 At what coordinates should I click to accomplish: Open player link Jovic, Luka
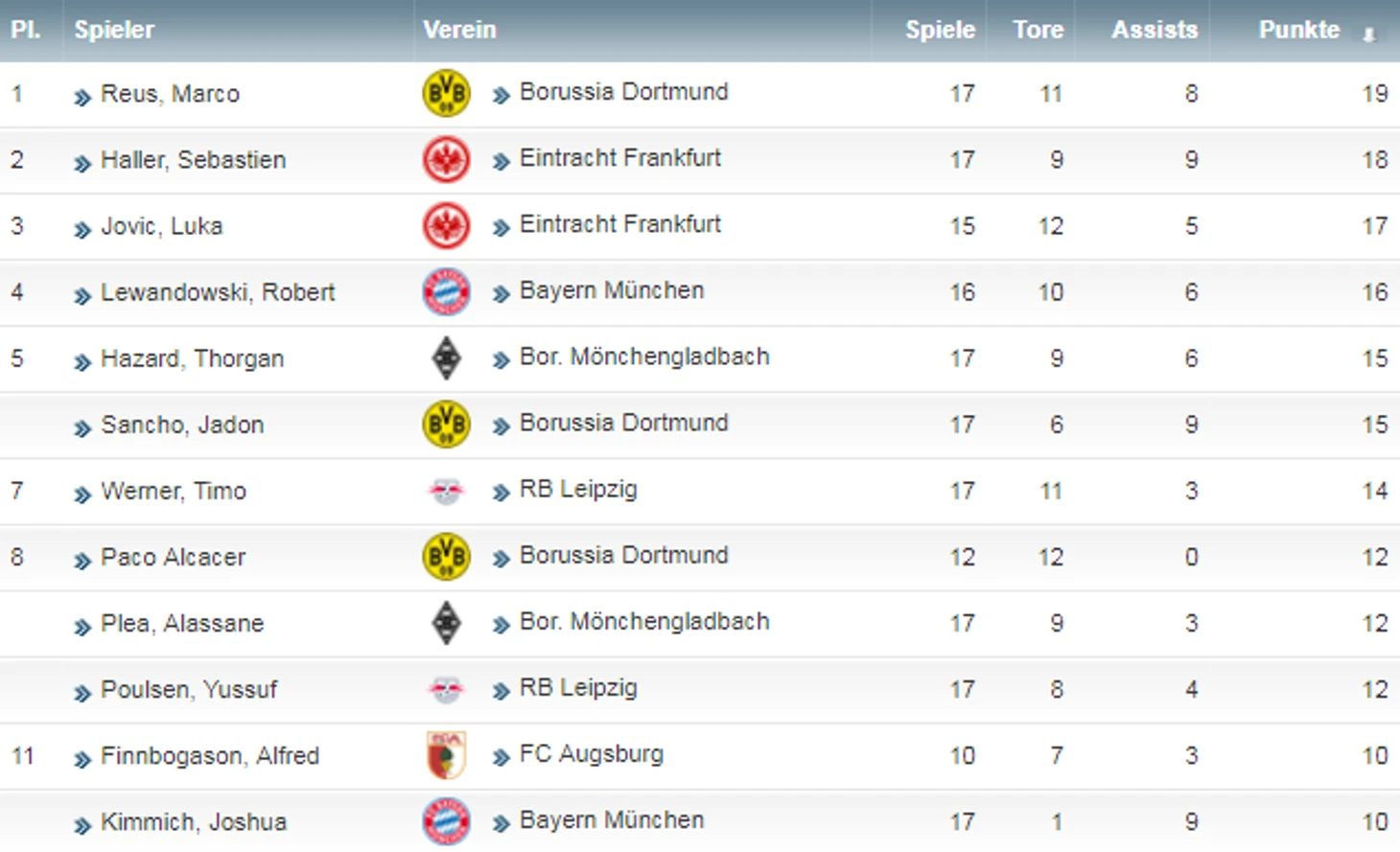point(161,226)
